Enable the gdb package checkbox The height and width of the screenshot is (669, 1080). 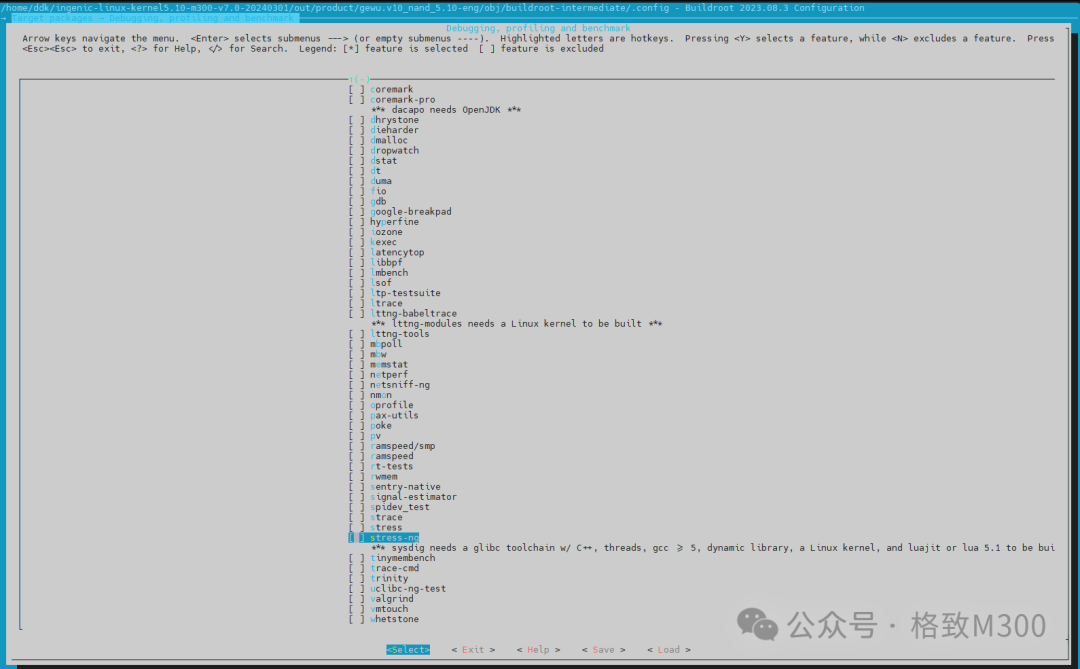tap(356, 202)
